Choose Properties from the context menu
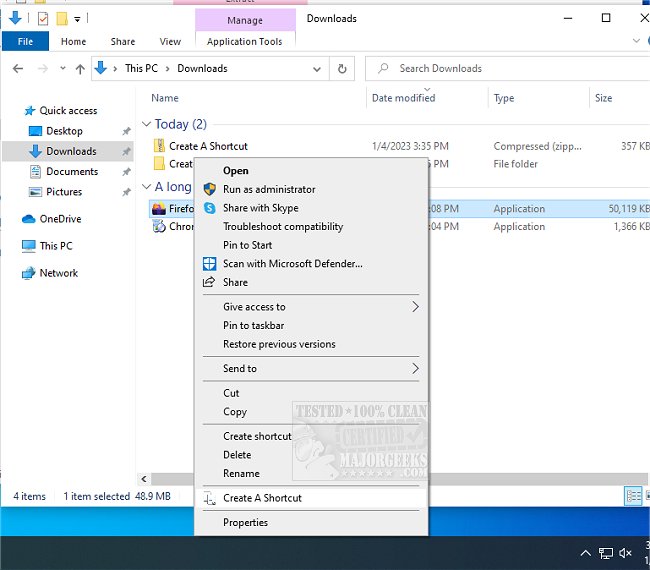 pyautogui.click(x=245, y=522)
